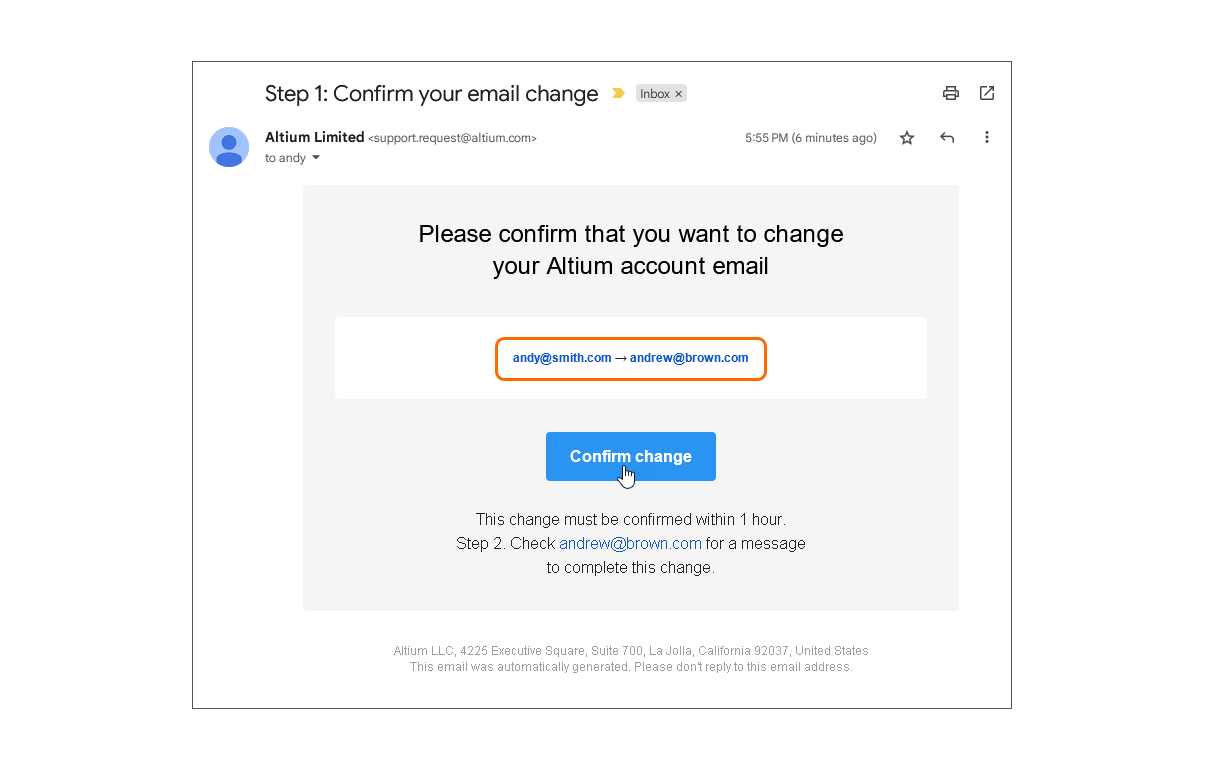This screenshot has width=1205, height=770.
Task: Click the 5:55 PM timestamp
Action: [x=810, y=138]
